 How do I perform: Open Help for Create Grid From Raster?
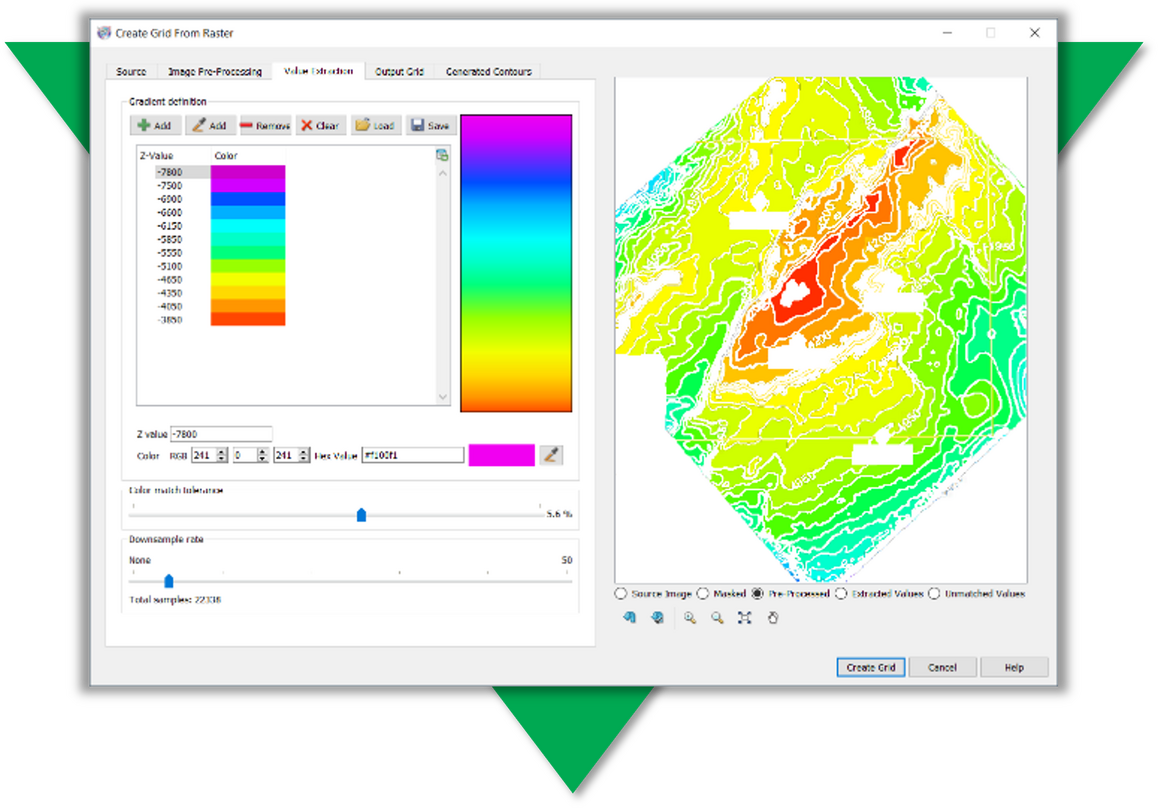[x=1014, y=667]
